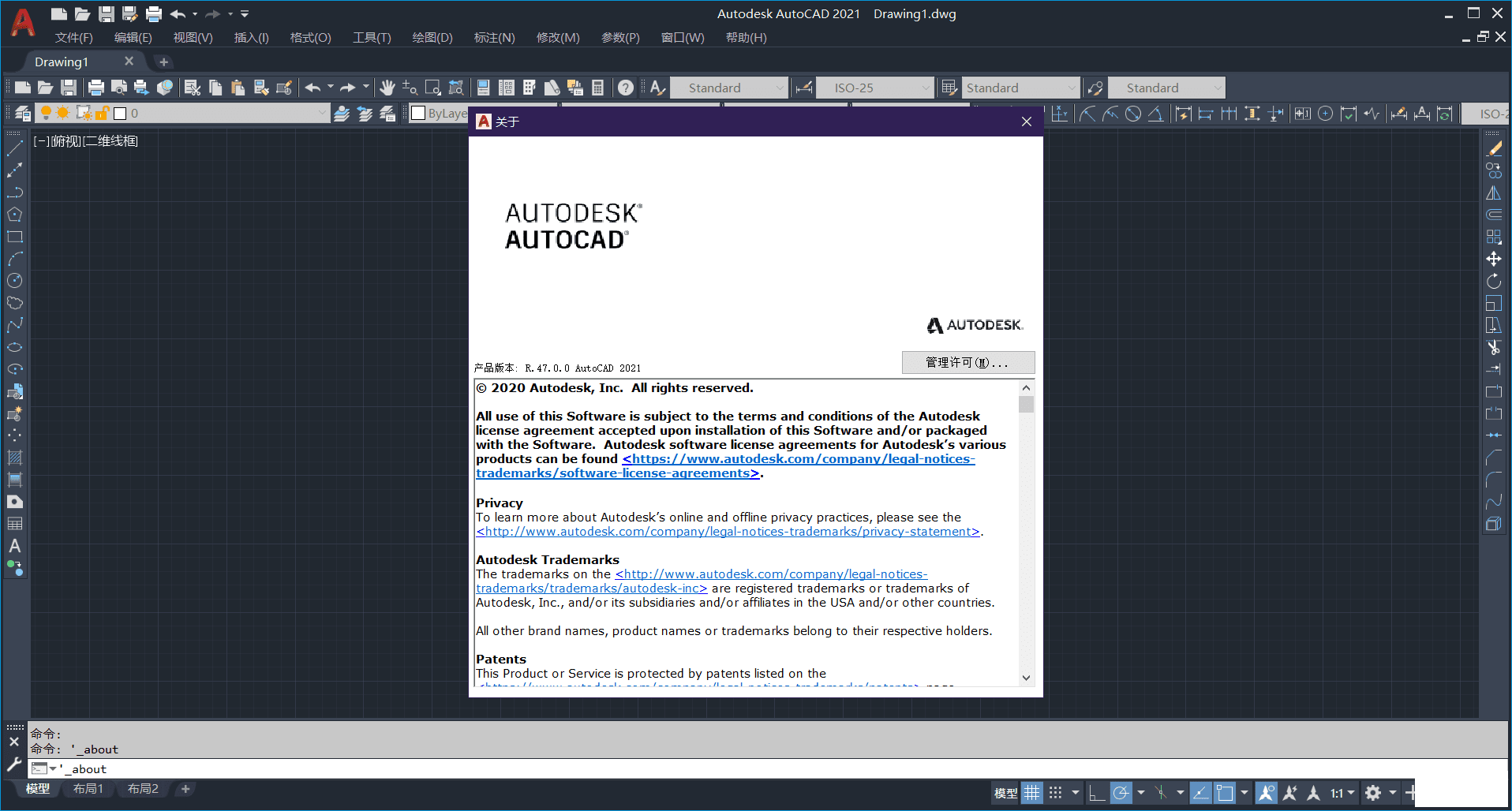Select the Rotate modify tool
The width and height of the screenshot is (1512, 811).
pyautogui.click(x=1494, y=281)
